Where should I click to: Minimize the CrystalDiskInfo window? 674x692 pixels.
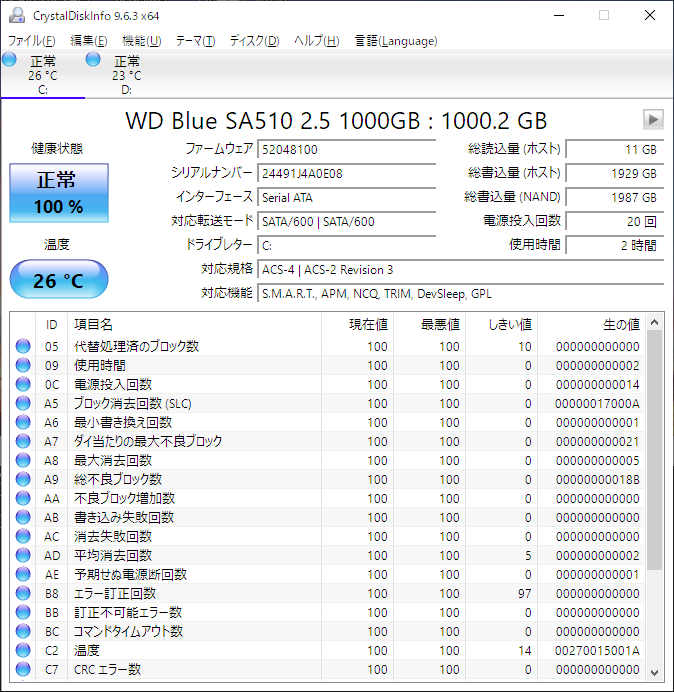pyautogui.click(x=559, y=15)
